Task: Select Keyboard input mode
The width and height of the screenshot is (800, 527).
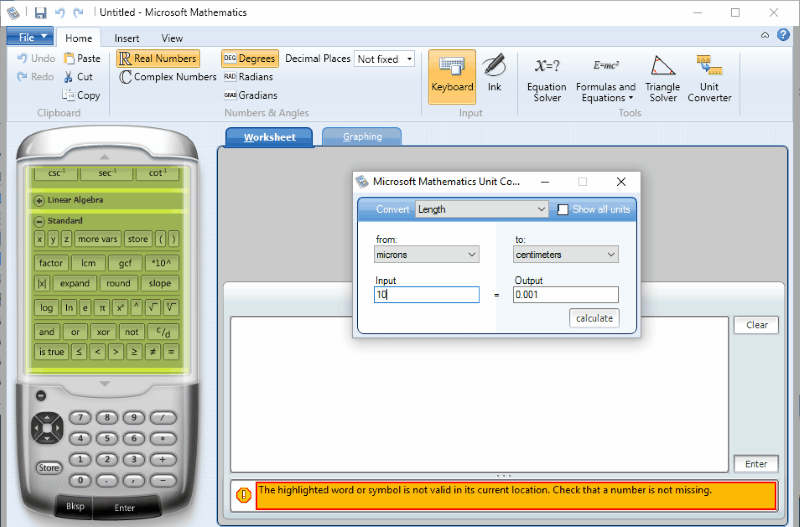Action: 452,77
